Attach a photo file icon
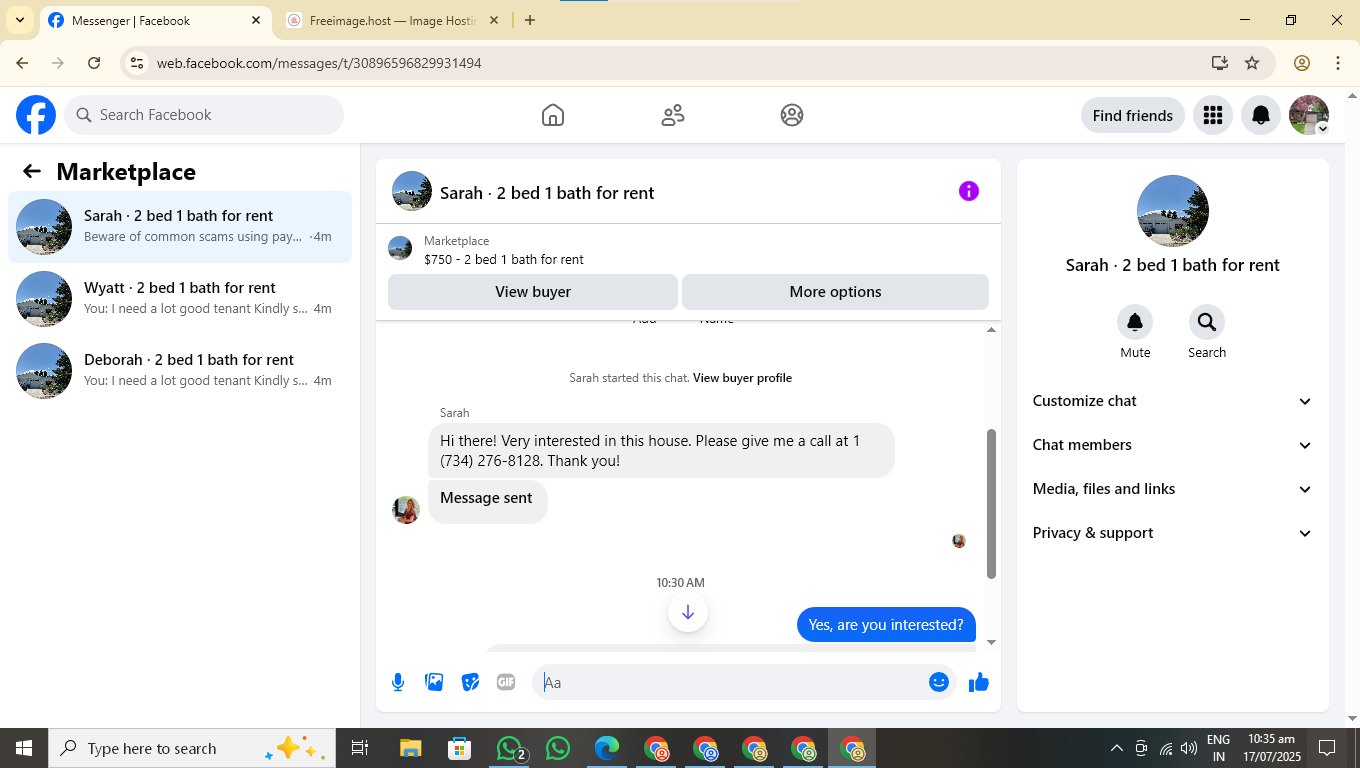 click(434, 682)
